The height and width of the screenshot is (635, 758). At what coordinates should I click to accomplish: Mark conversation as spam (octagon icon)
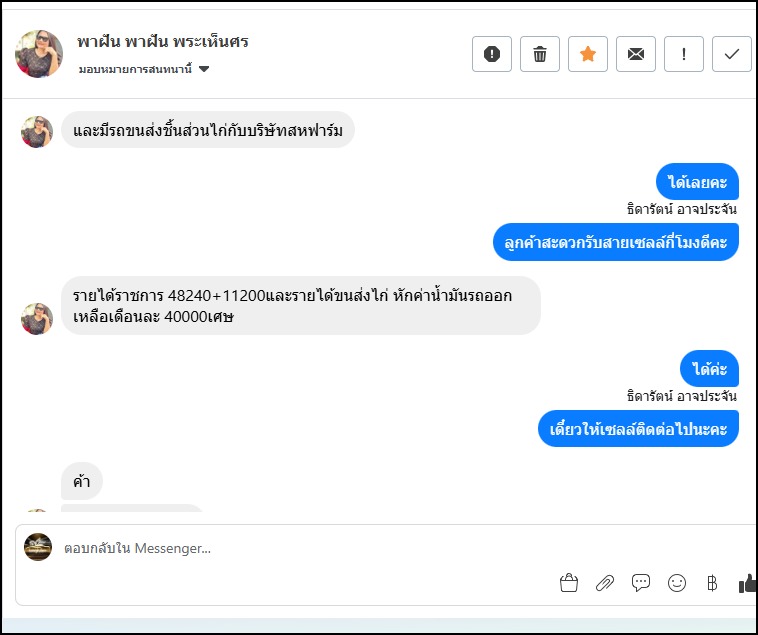coord(492,54)
